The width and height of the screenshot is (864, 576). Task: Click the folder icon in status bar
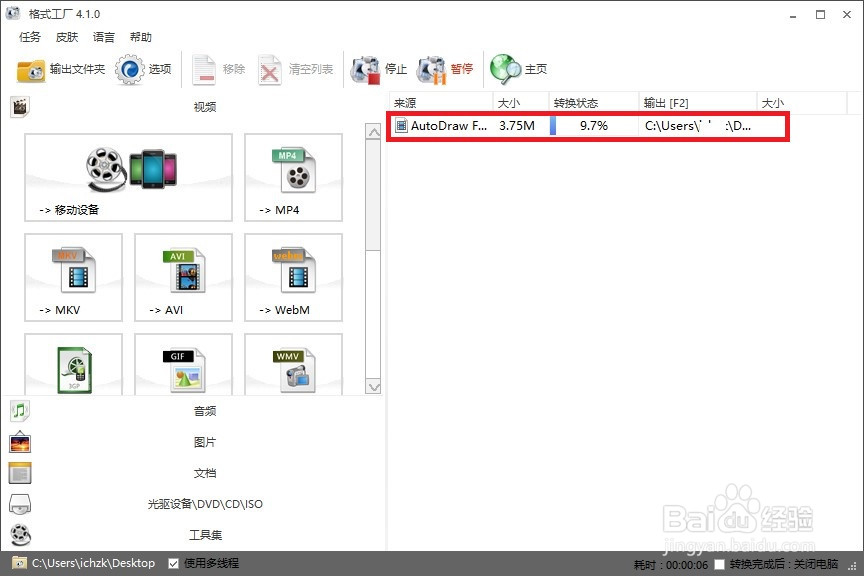click(19, 563)
